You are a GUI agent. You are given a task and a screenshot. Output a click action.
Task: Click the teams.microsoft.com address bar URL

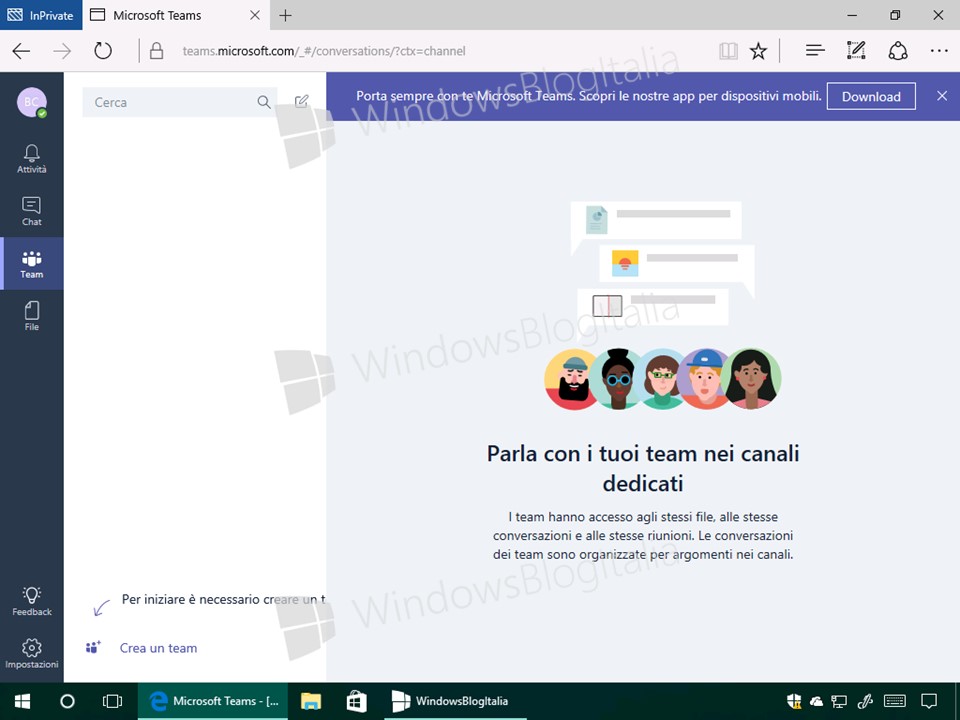point(324,51)
